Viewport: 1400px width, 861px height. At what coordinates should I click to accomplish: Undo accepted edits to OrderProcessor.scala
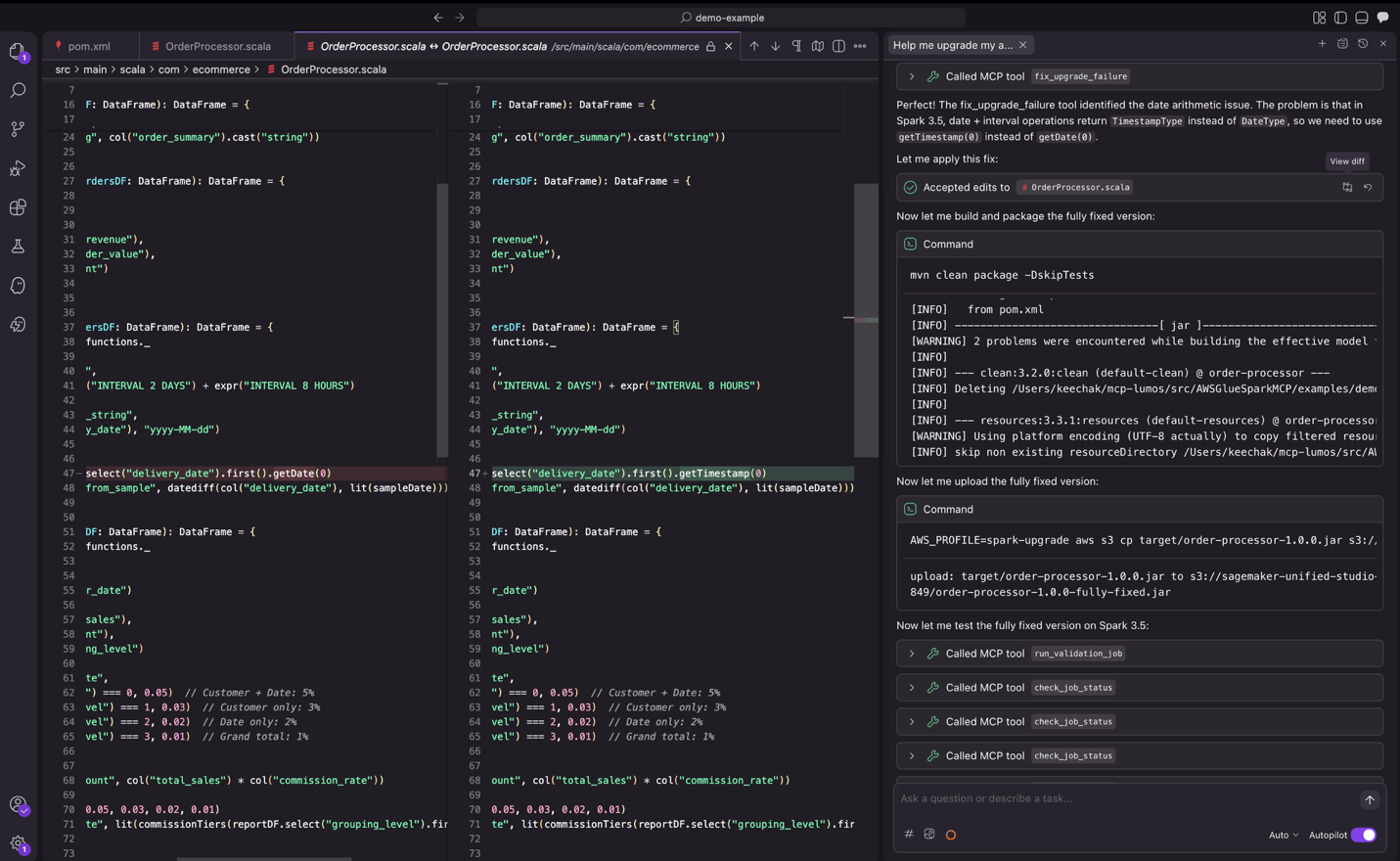coord(1368,187)
